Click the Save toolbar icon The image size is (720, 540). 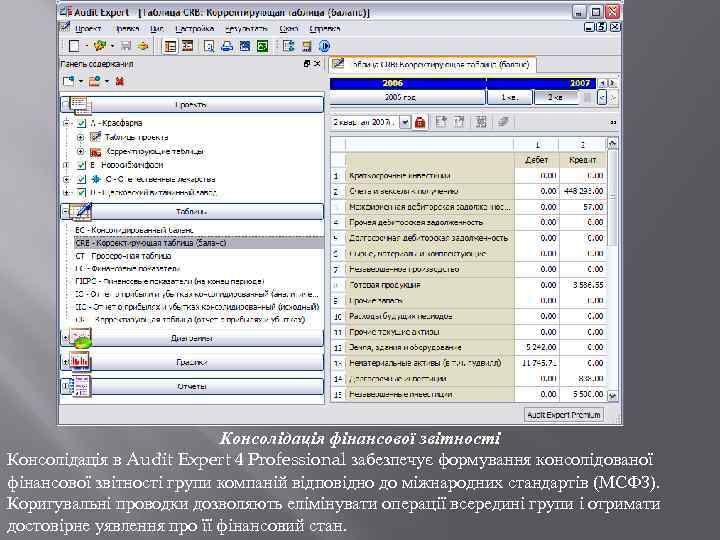(x=126, y=46)
